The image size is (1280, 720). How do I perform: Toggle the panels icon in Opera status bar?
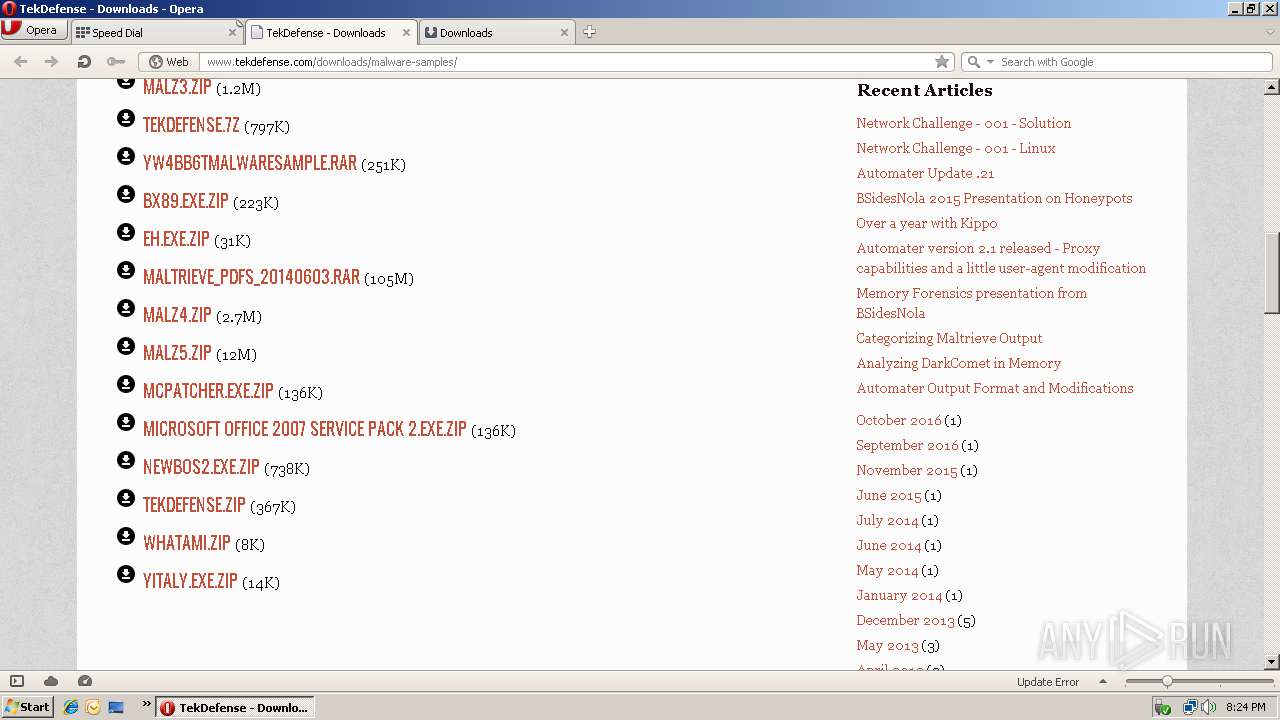(17, 681)
